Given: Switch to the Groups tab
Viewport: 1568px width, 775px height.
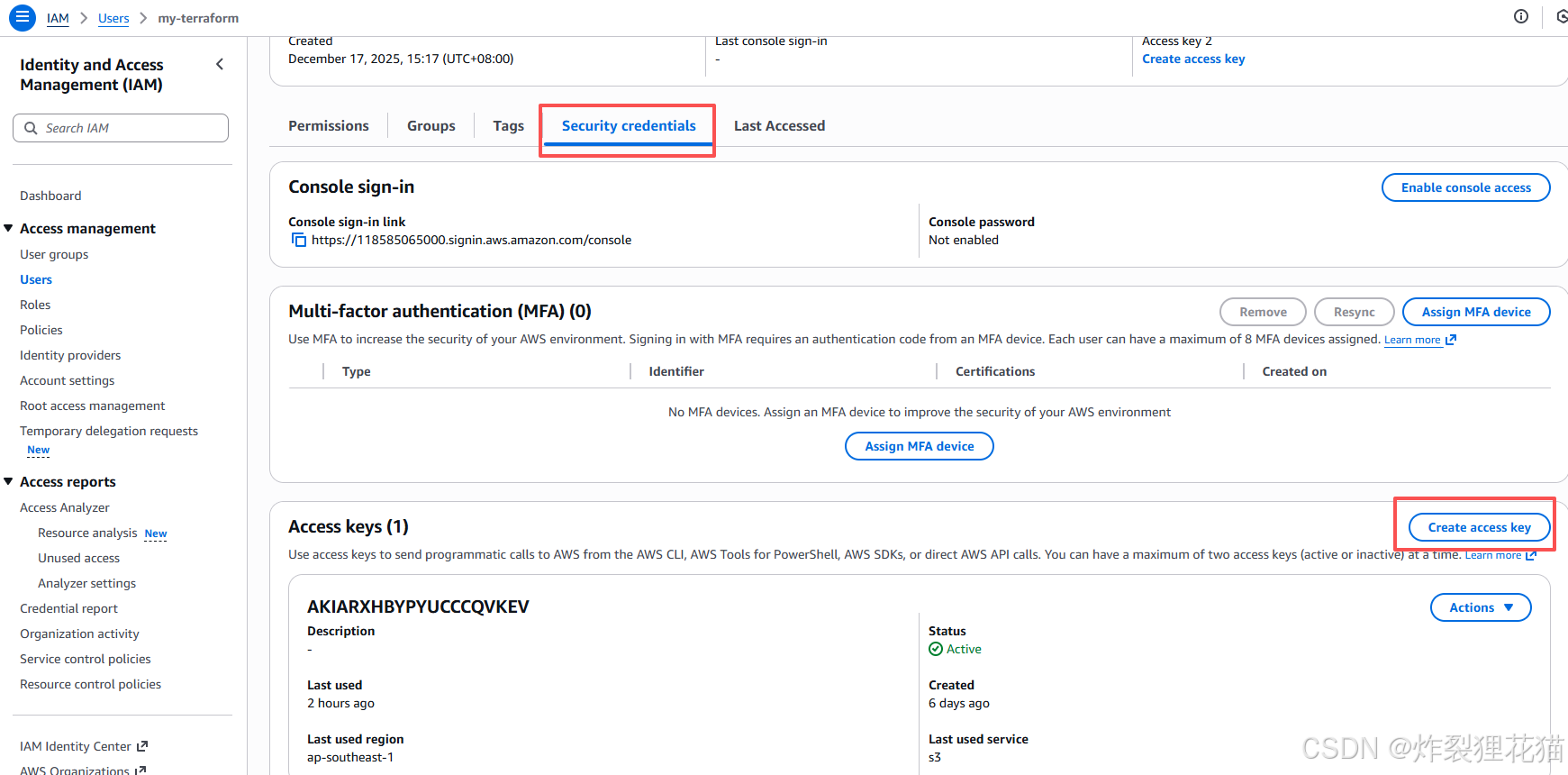Looking at the screenshot, I should click(431, 125).
